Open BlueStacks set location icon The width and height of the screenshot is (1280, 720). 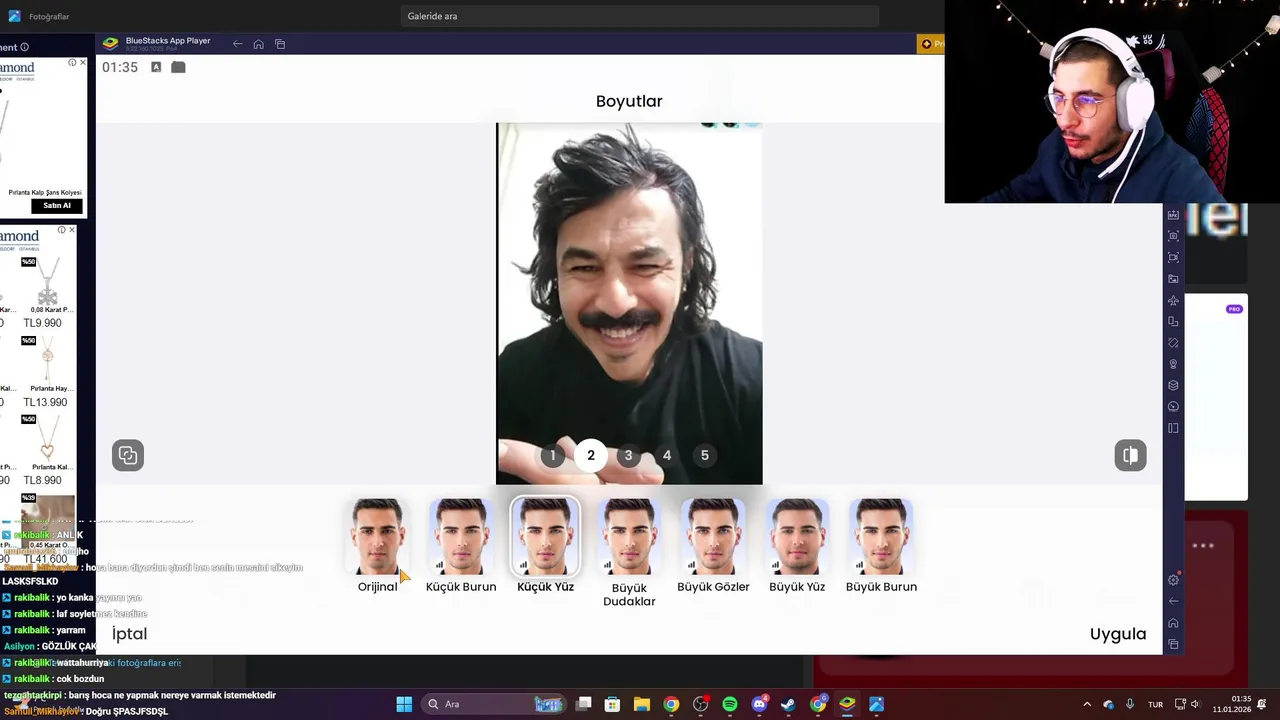1173,364
